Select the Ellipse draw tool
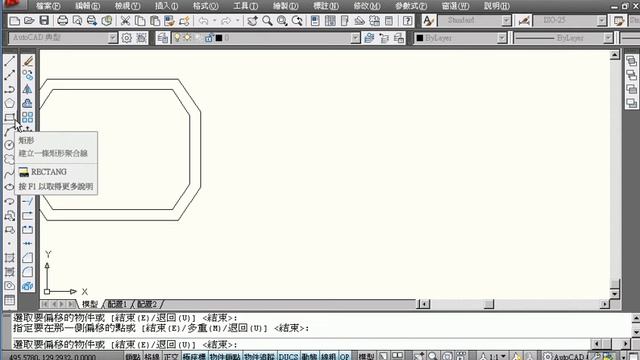 click(x=9, y=187)
